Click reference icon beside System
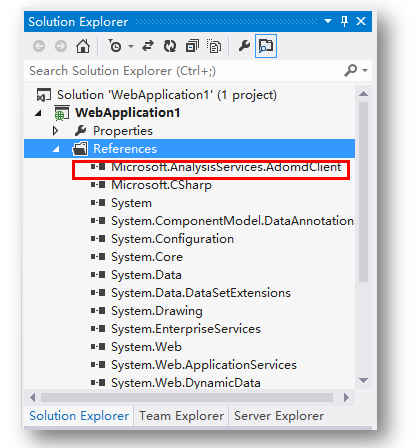Image resolution: width=419 pixels, height=448 pixels. (x=98, y=203)
